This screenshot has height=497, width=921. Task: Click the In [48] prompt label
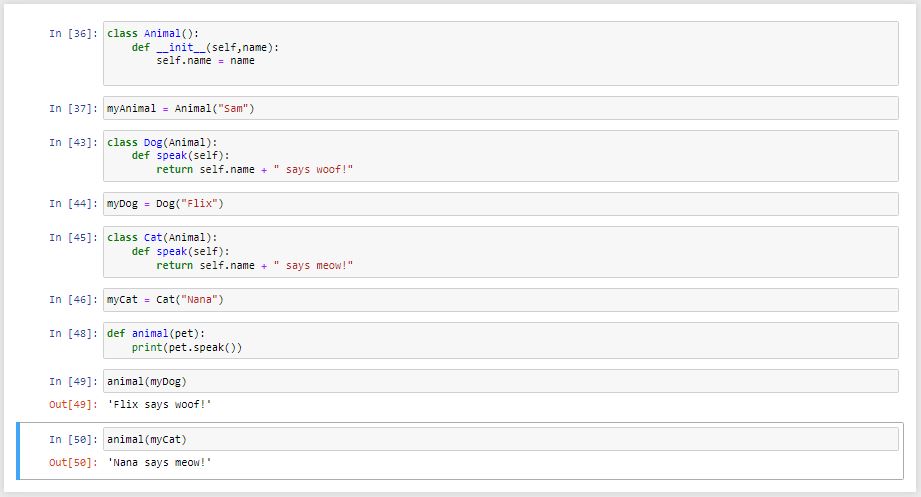(x=73, y=334)
